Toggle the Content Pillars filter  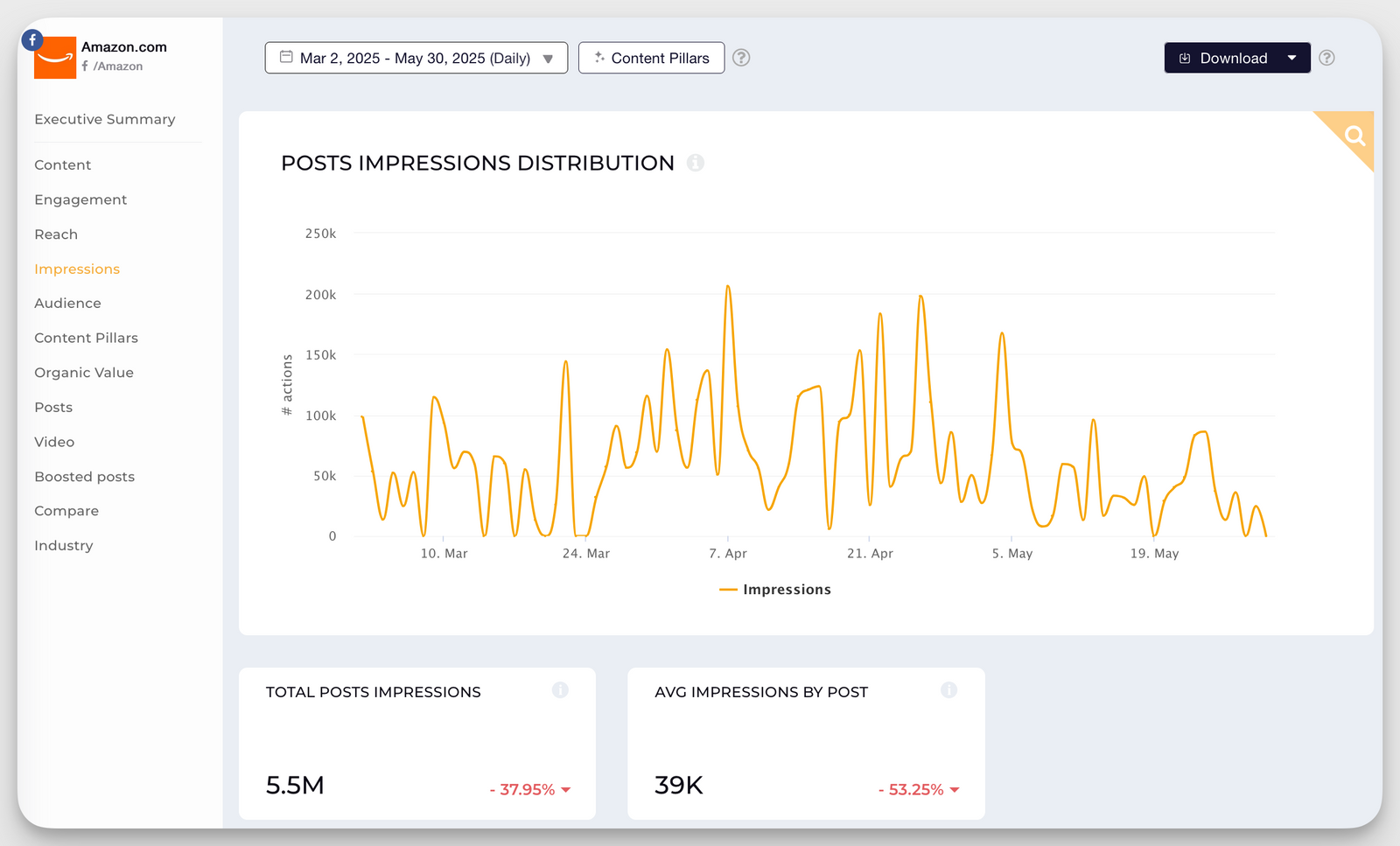[651, 58]
